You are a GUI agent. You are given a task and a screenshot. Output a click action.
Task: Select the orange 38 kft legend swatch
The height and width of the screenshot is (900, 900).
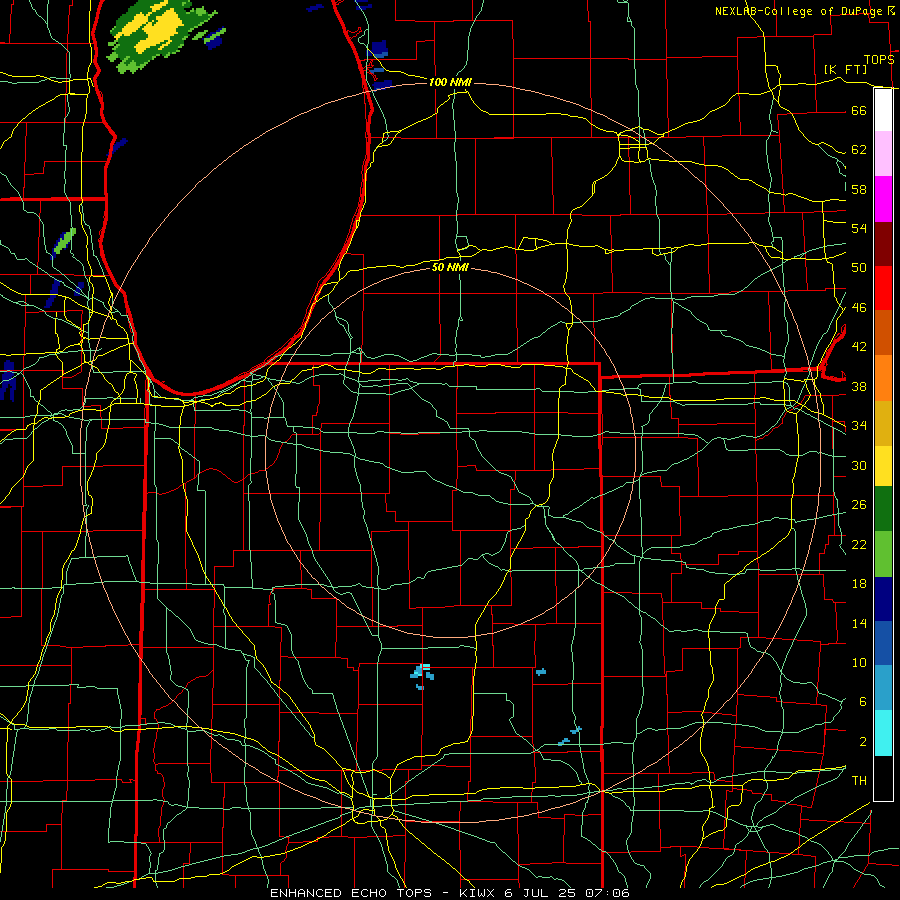point(883,378)
